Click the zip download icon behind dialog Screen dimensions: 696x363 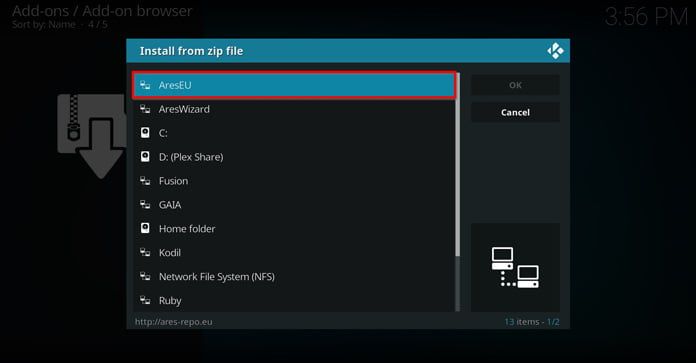pyautogui.click(x=91, y=136)
